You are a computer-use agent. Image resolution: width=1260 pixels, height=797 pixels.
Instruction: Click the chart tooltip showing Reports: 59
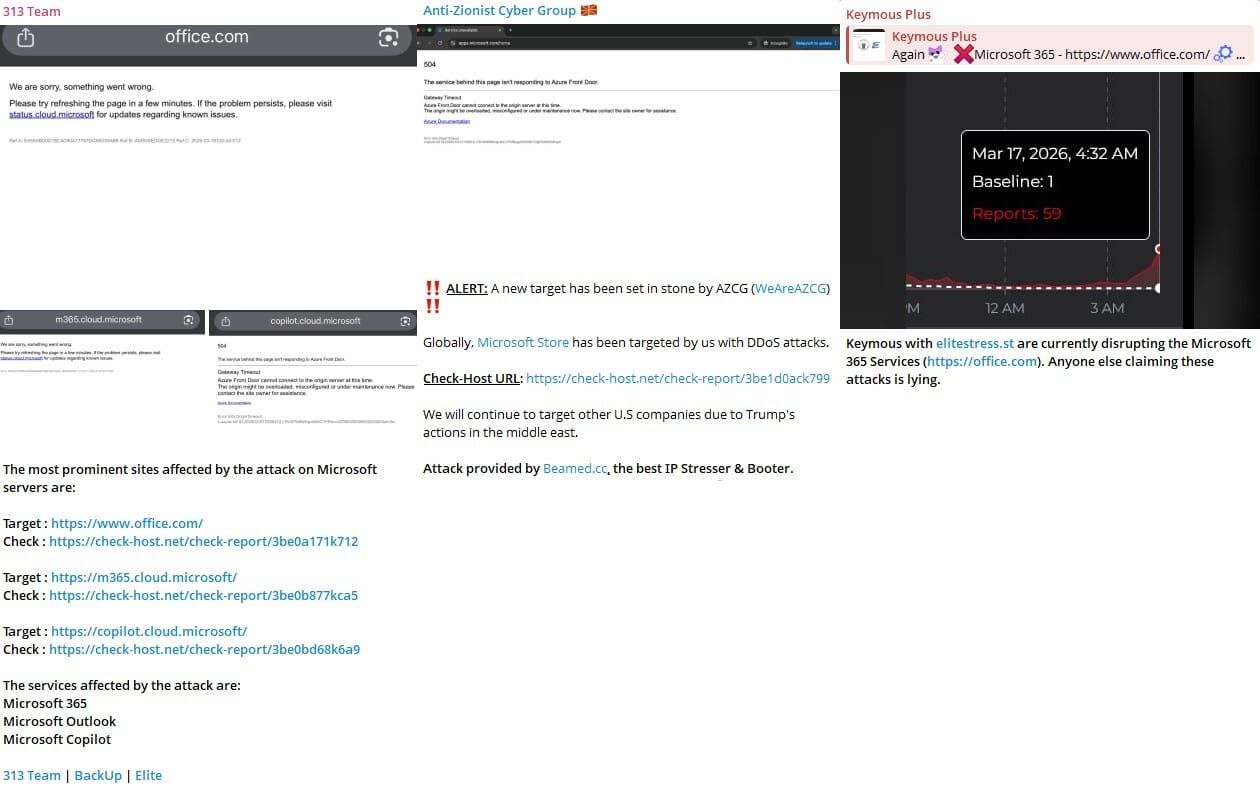(x=1055, y=184)
